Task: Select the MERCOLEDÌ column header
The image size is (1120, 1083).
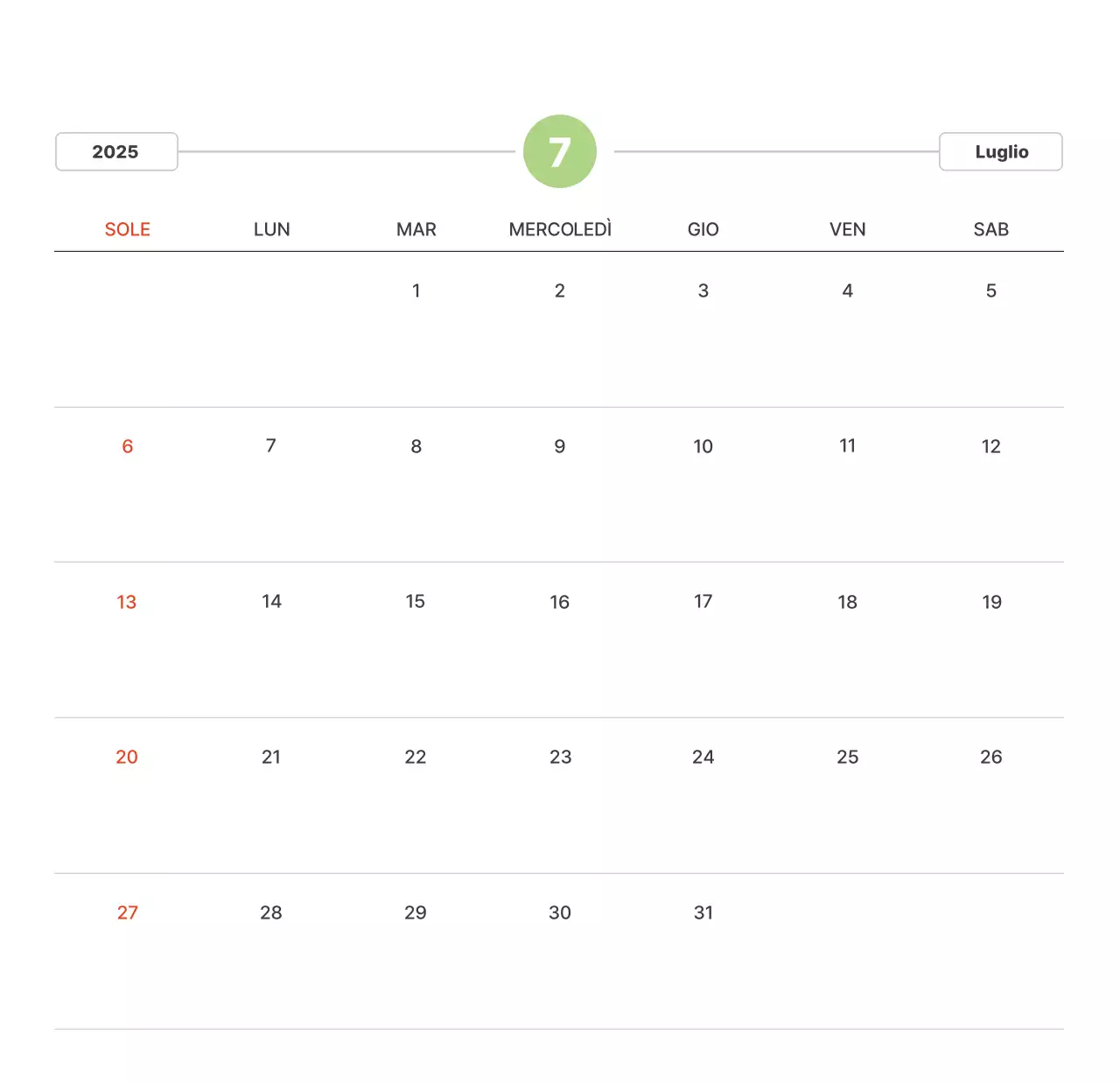Action: 560,229
